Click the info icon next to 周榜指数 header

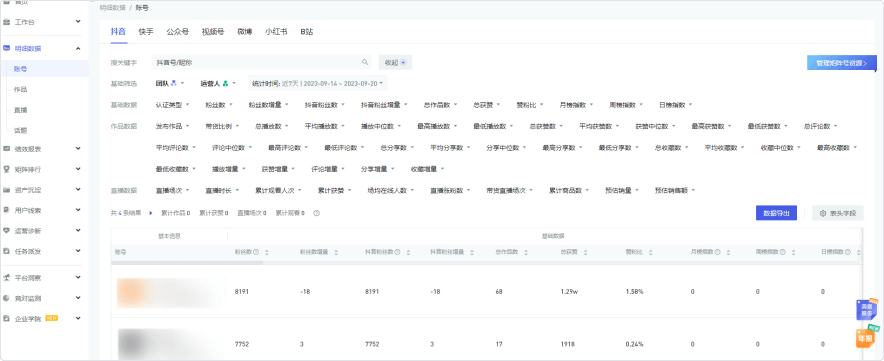[783, 252]
